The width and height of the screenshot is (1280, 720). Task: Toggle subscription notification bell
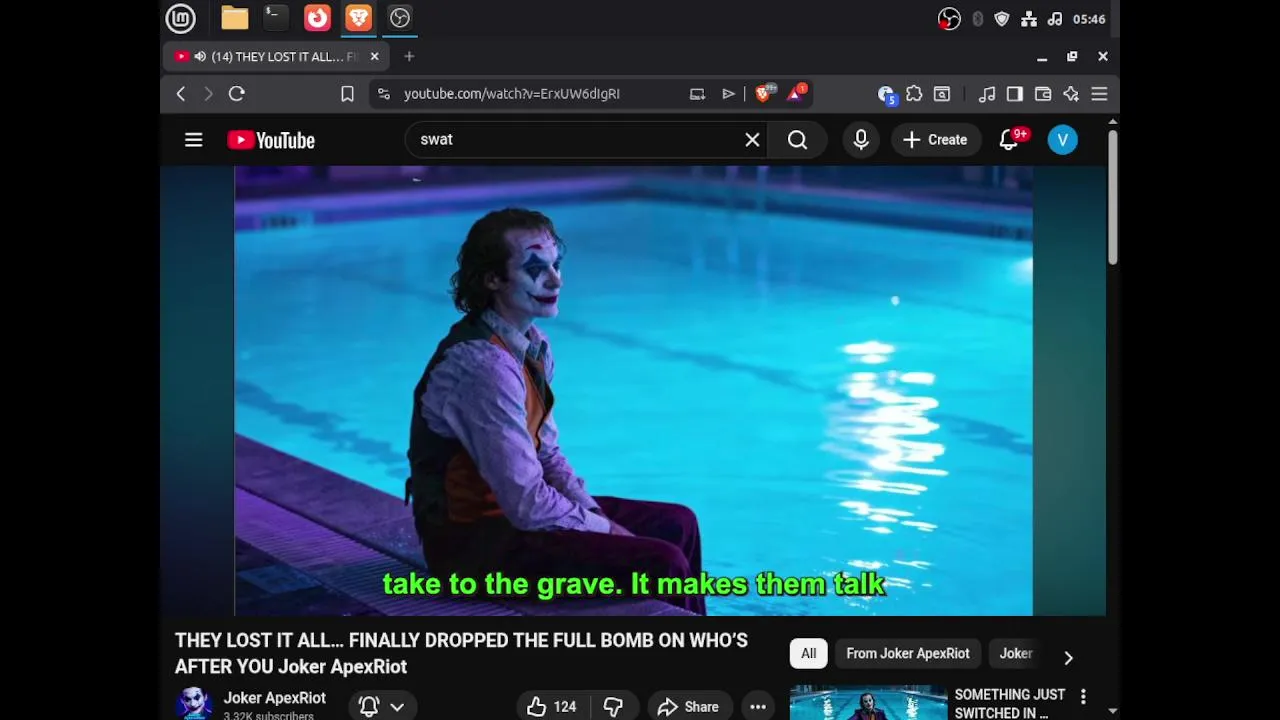coord(369,706)
